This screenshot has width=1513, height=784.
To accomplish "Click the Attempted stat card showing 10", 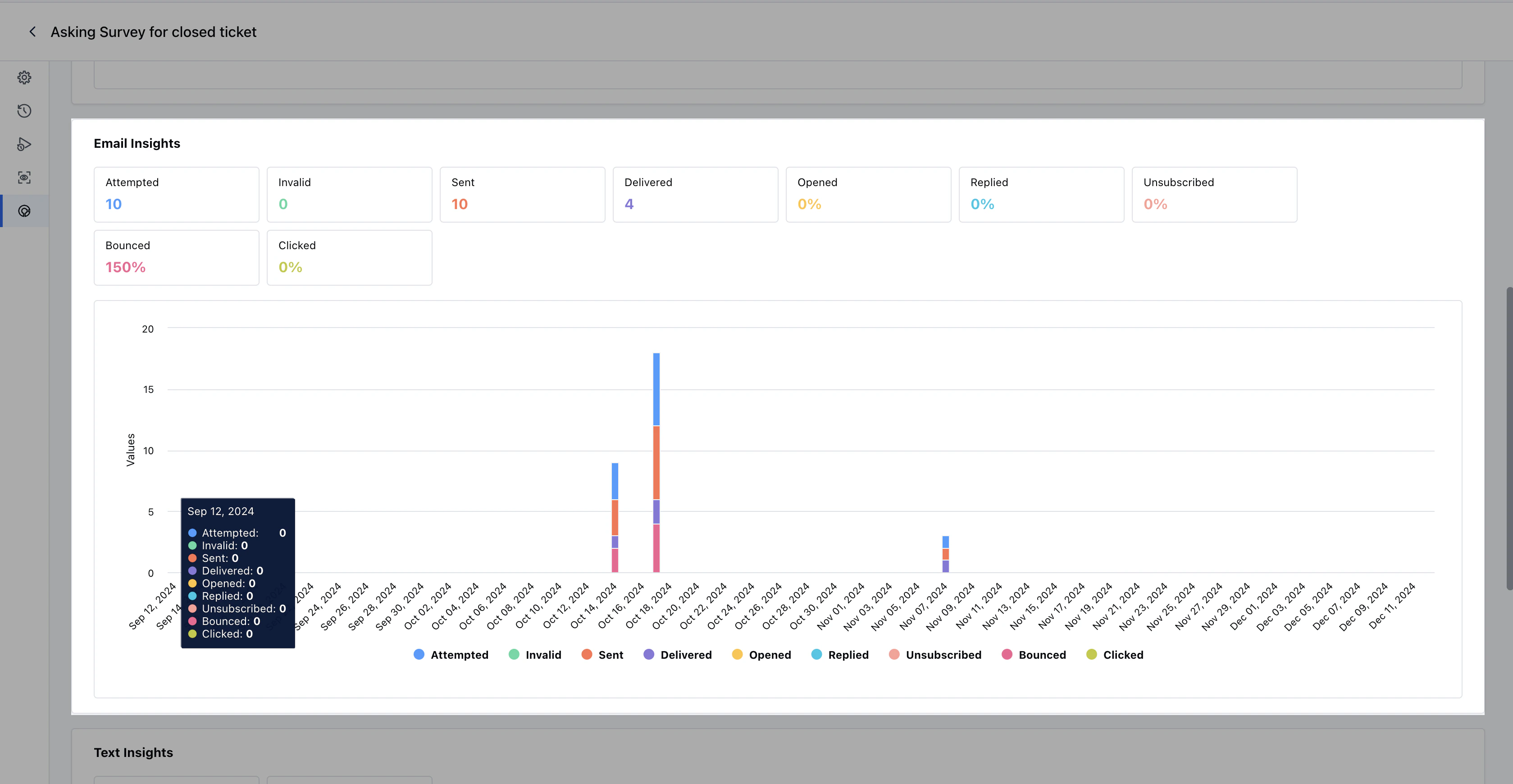I will pyautogui.click(x=176, y=194).
